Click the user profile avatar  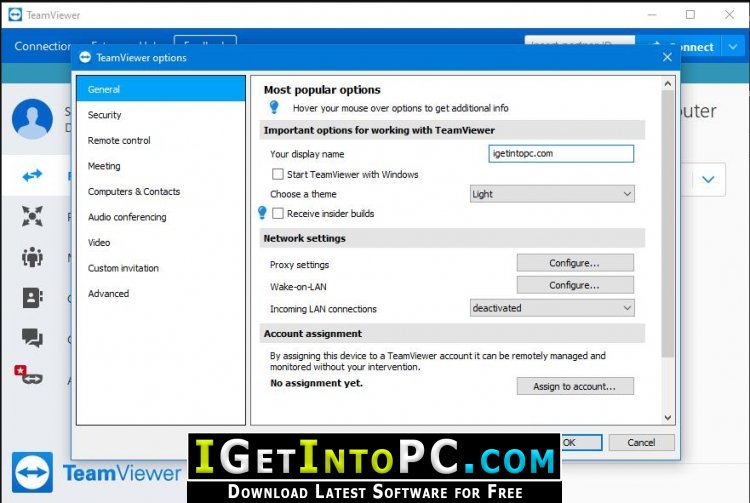coord(32,119)
